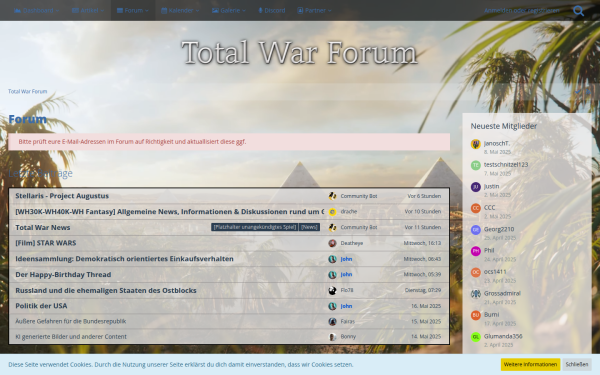
Task: Open the Discord navigation item
Action: [272, 10]
